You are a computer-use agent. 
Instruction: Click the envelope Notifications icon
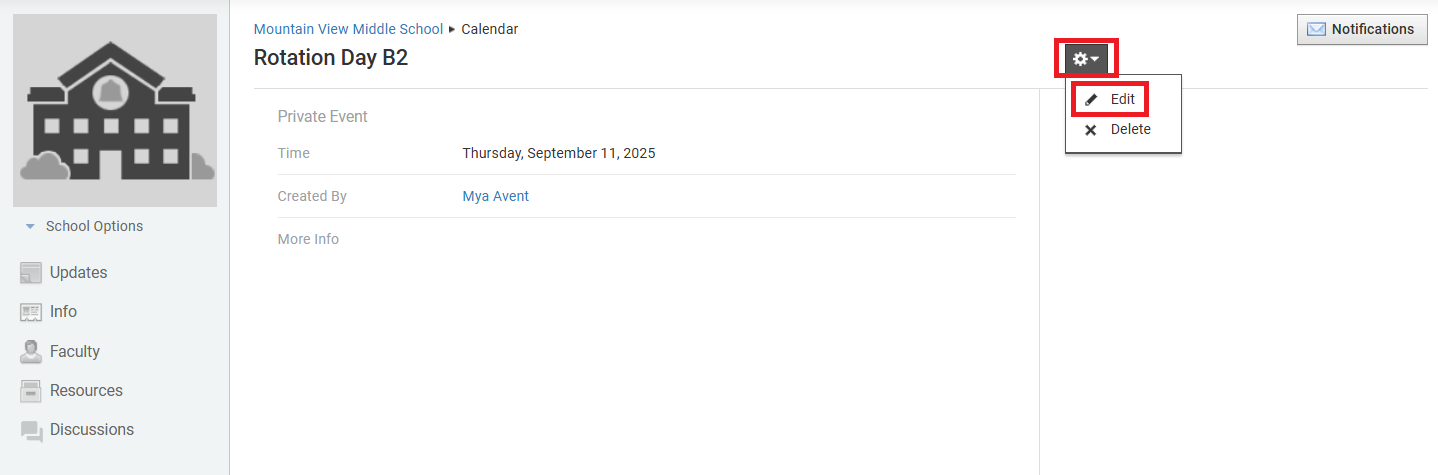click(1317, 30)
